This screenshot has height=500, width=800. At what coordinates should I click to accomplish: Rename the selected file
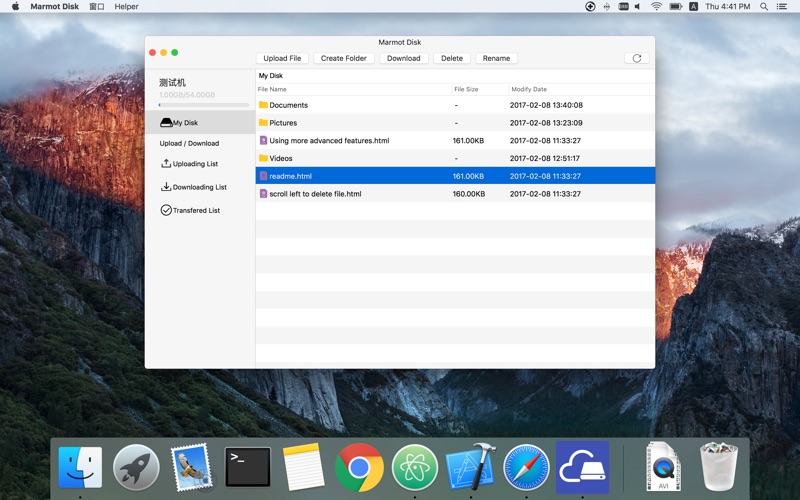(496, 58)
